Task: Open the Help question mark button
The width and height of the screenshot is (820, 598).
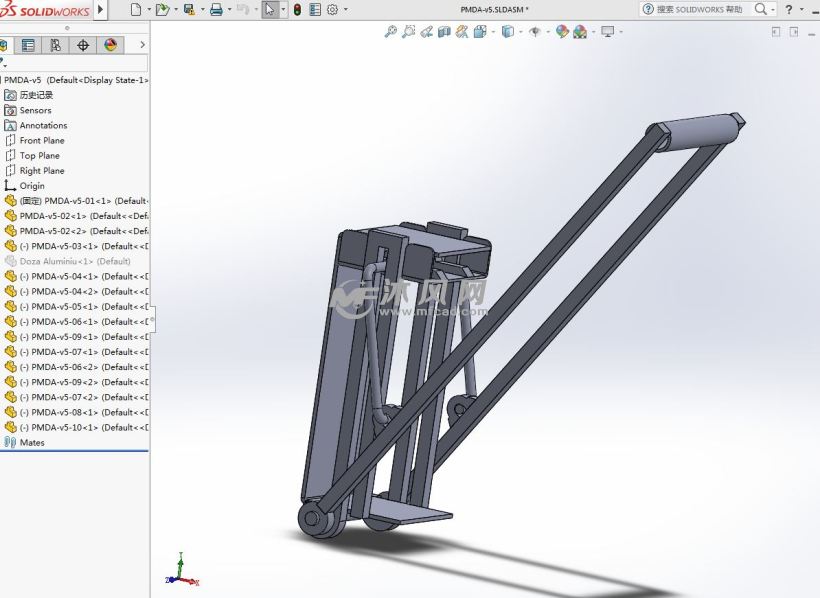Action: [x=788, y=9]
